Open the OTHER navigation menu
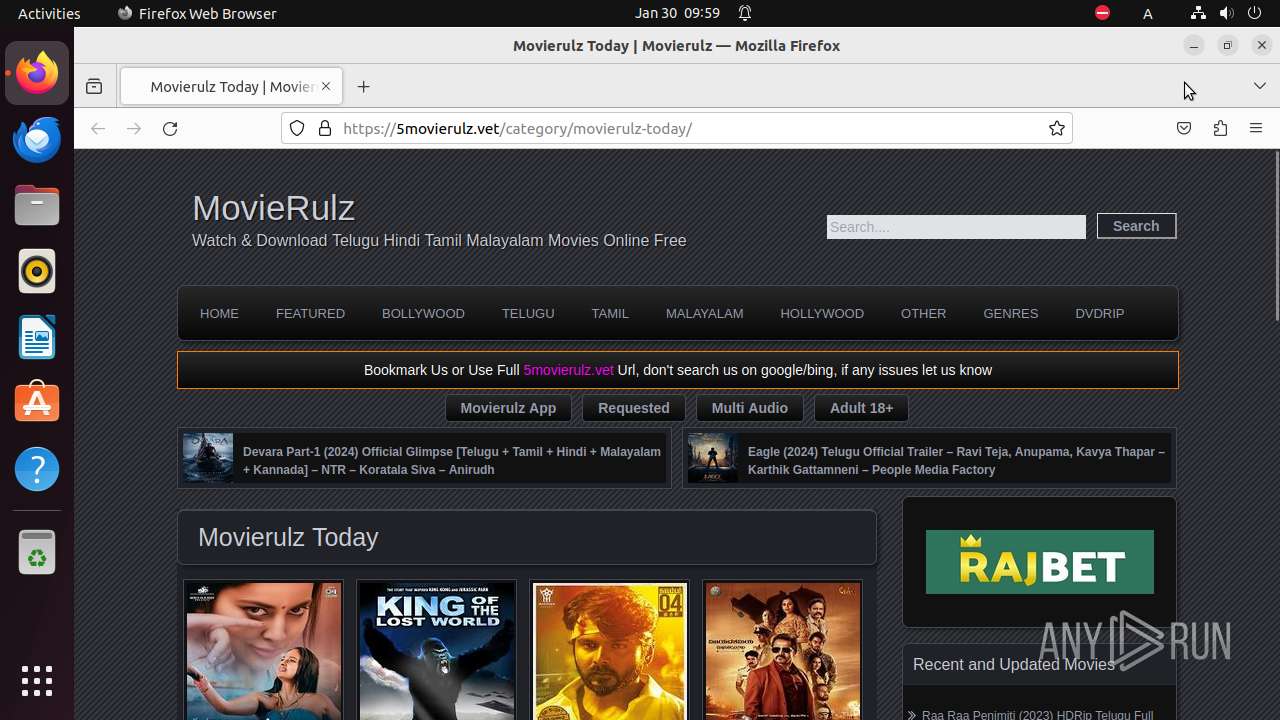This screenshot has height=720, width=1280. (923, 314)
